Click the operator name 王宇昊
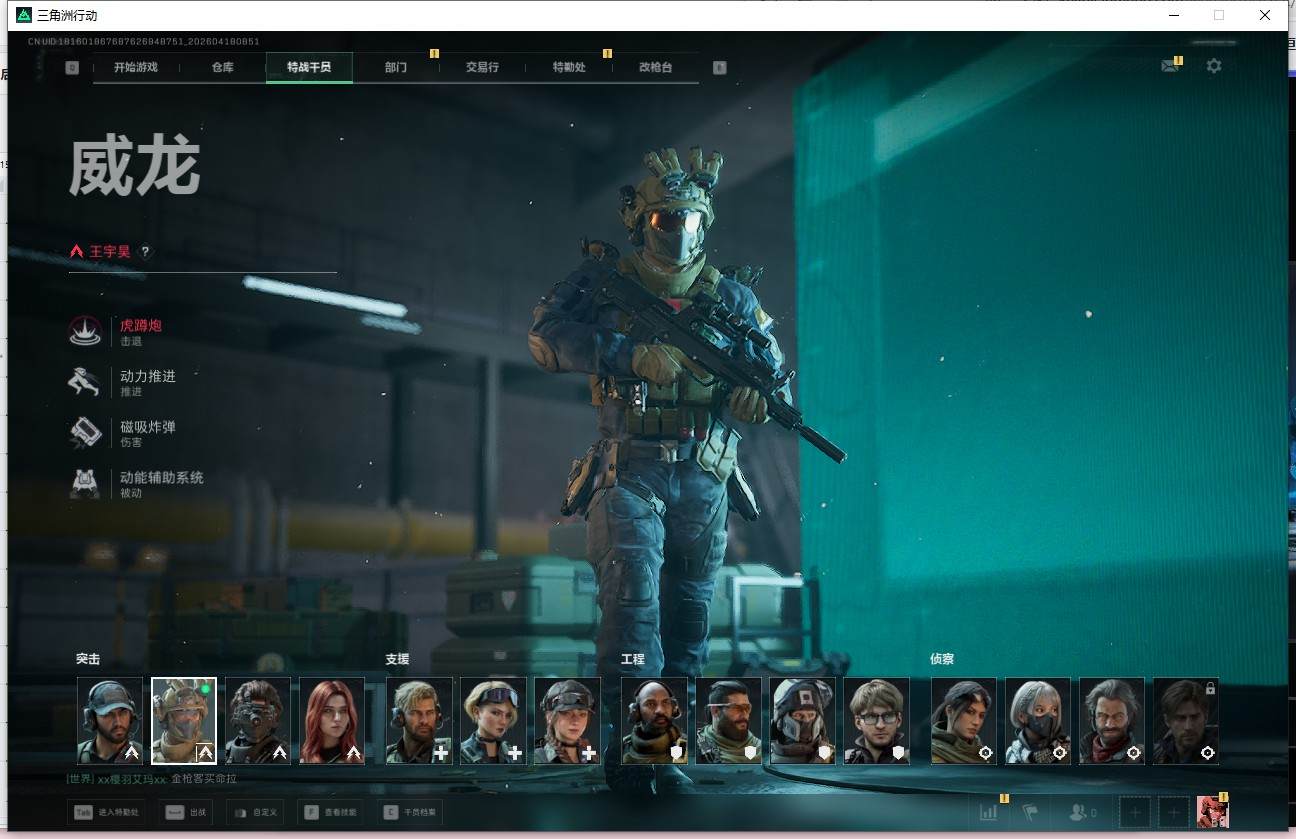Viewport: 1296px width, 839px height. [110, 252]
